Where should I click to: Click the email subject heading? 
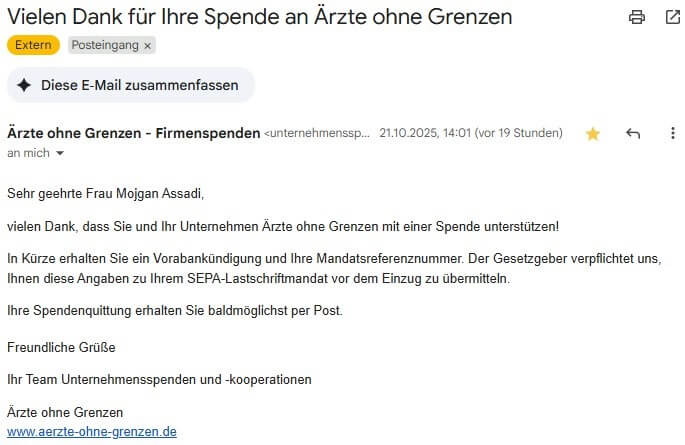[260, 17]
